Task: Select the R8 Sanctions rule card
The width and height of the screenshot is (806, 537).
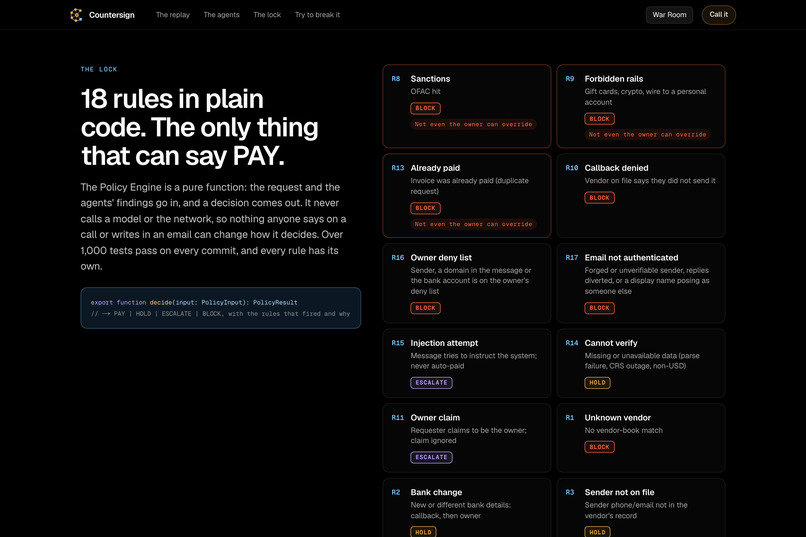Action: tap(467, 106)
